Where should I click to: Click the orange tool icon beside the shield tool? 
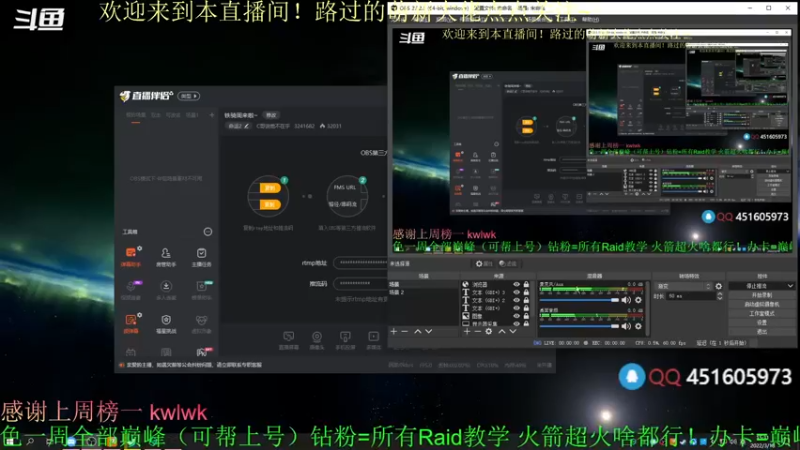pos(131,323)
